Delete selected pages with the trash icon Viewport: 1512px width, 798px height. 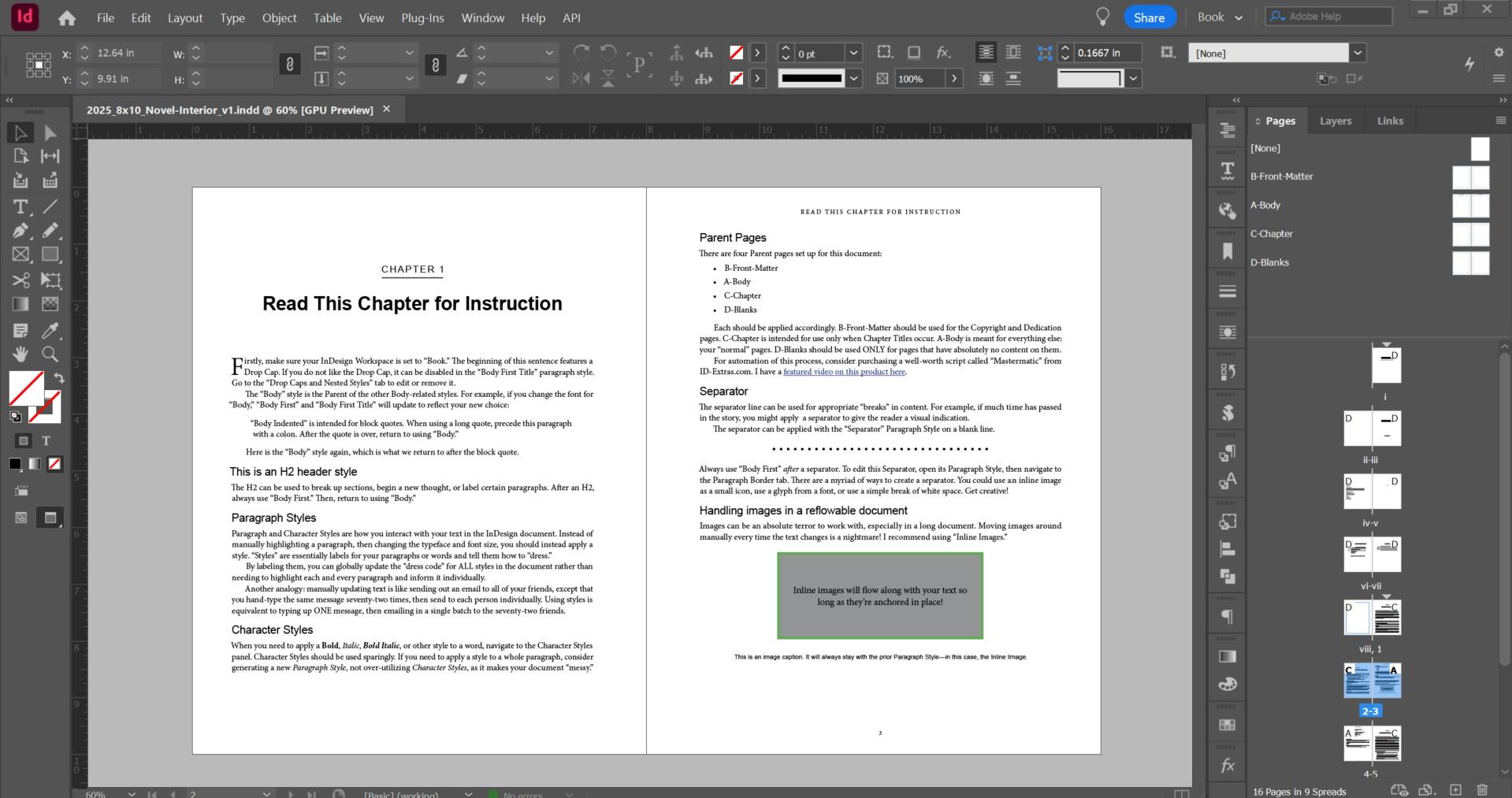point(1482,789)
